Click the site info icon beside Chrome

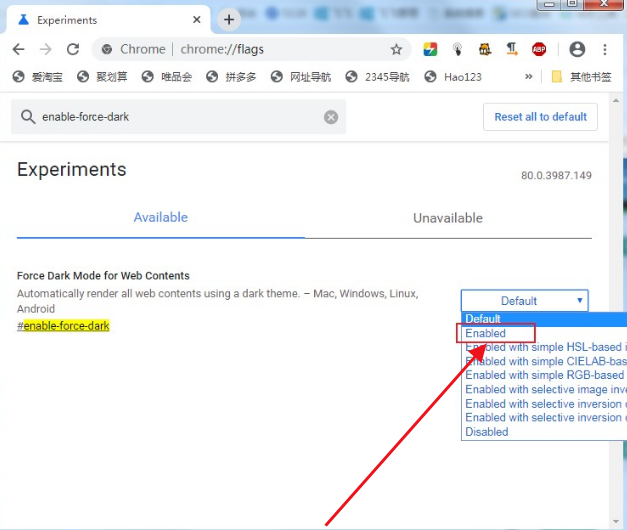106,49
